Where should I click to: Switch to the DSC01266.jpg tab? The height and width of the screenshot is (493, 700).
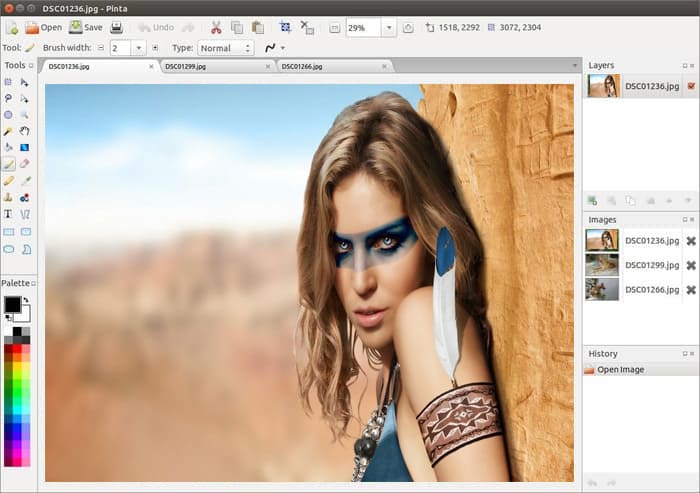[302, 66]
